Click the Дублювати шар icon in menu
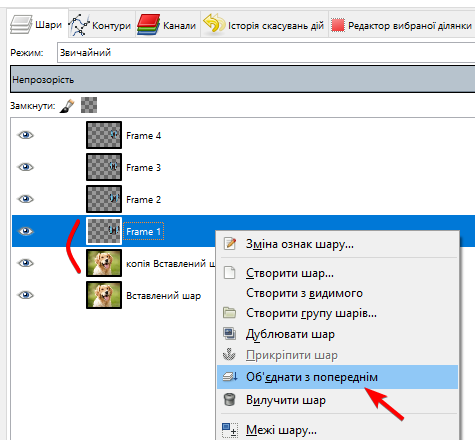This screenshot has width=475, height=440. [229, 333]
